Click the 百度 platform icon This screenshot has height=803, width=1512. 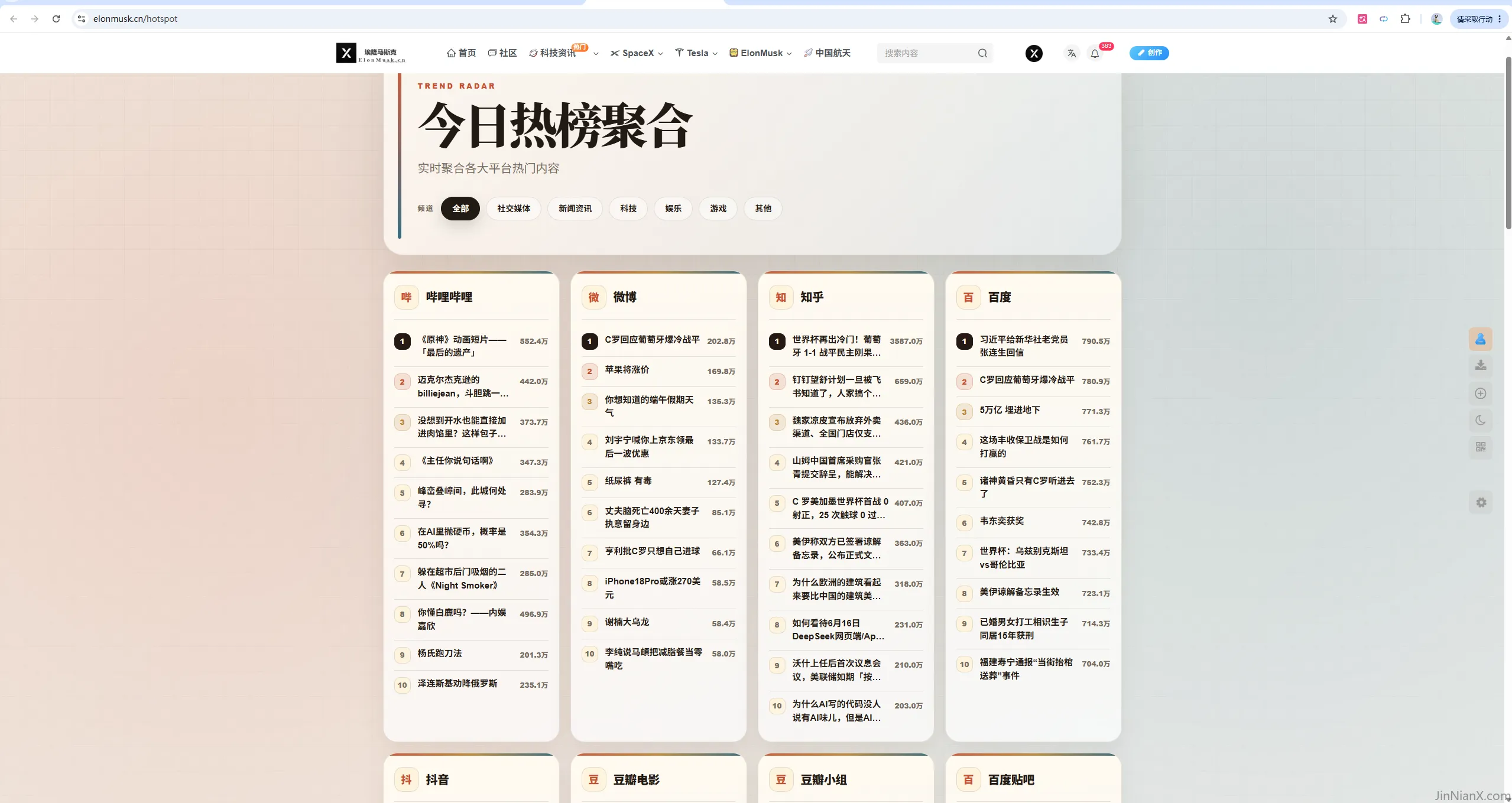[968, 297]
